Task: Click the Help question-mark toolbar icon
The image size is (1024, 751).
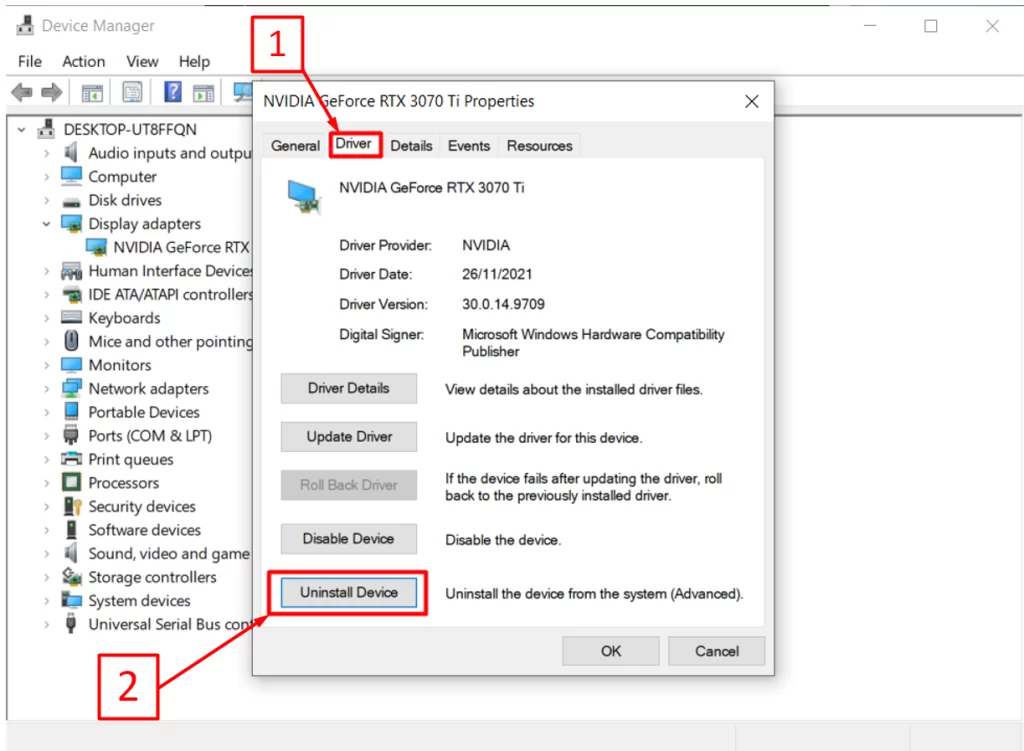Action: coord(172,92)
